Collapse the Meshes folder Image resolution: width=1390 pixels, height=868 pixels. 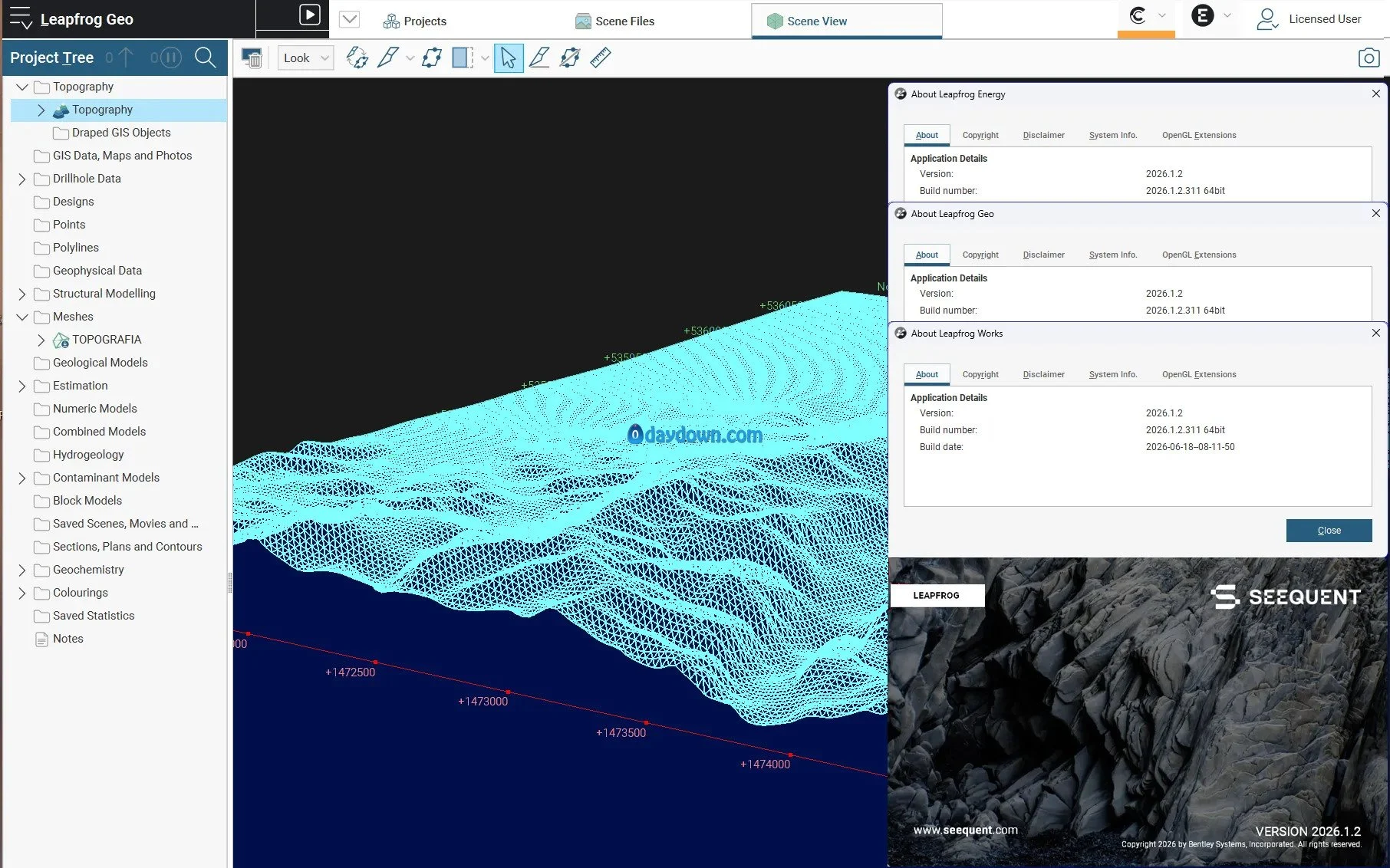click(22, 317)
